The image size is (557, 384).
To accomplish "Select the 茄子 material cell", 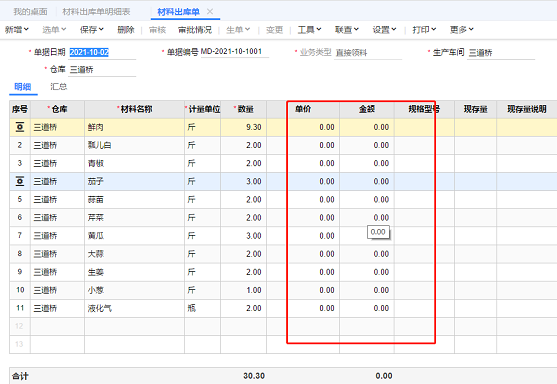I will coord(135,182).
